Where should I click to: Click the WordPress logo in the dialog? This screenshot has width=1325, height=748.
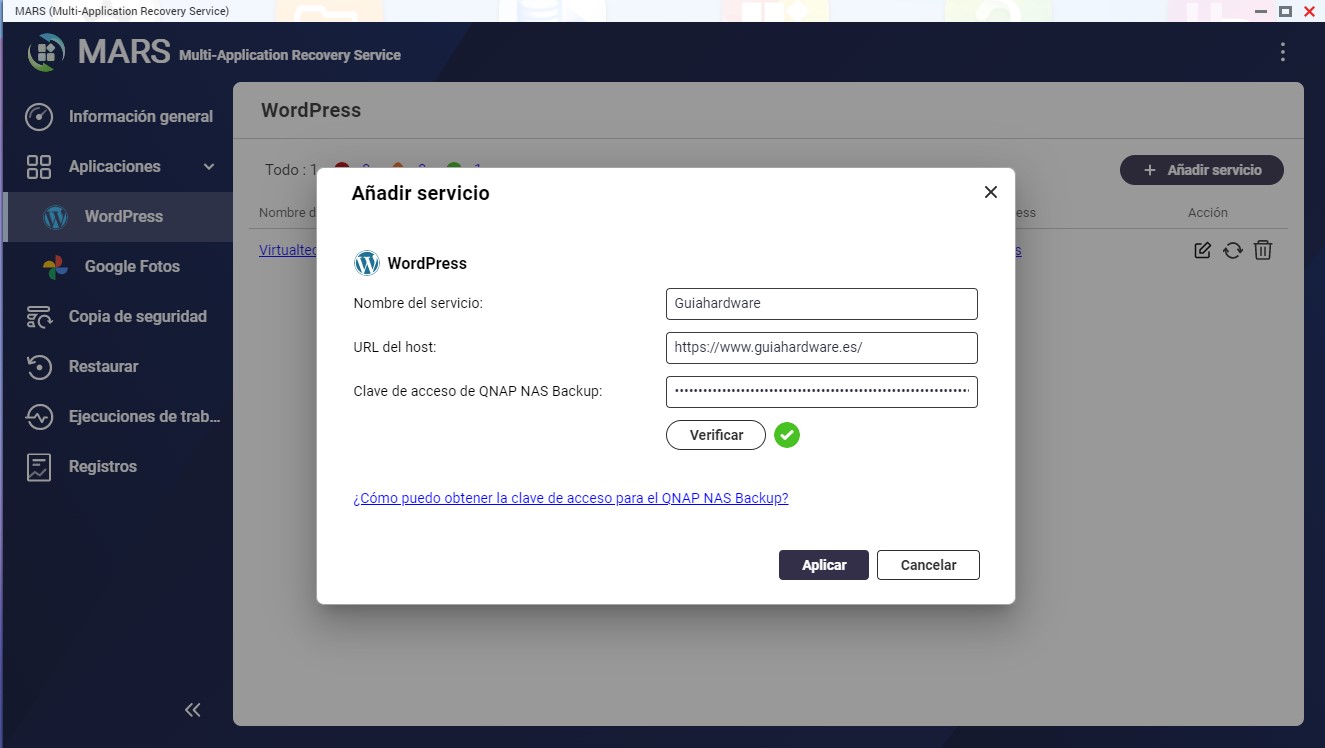coord(367,263)
